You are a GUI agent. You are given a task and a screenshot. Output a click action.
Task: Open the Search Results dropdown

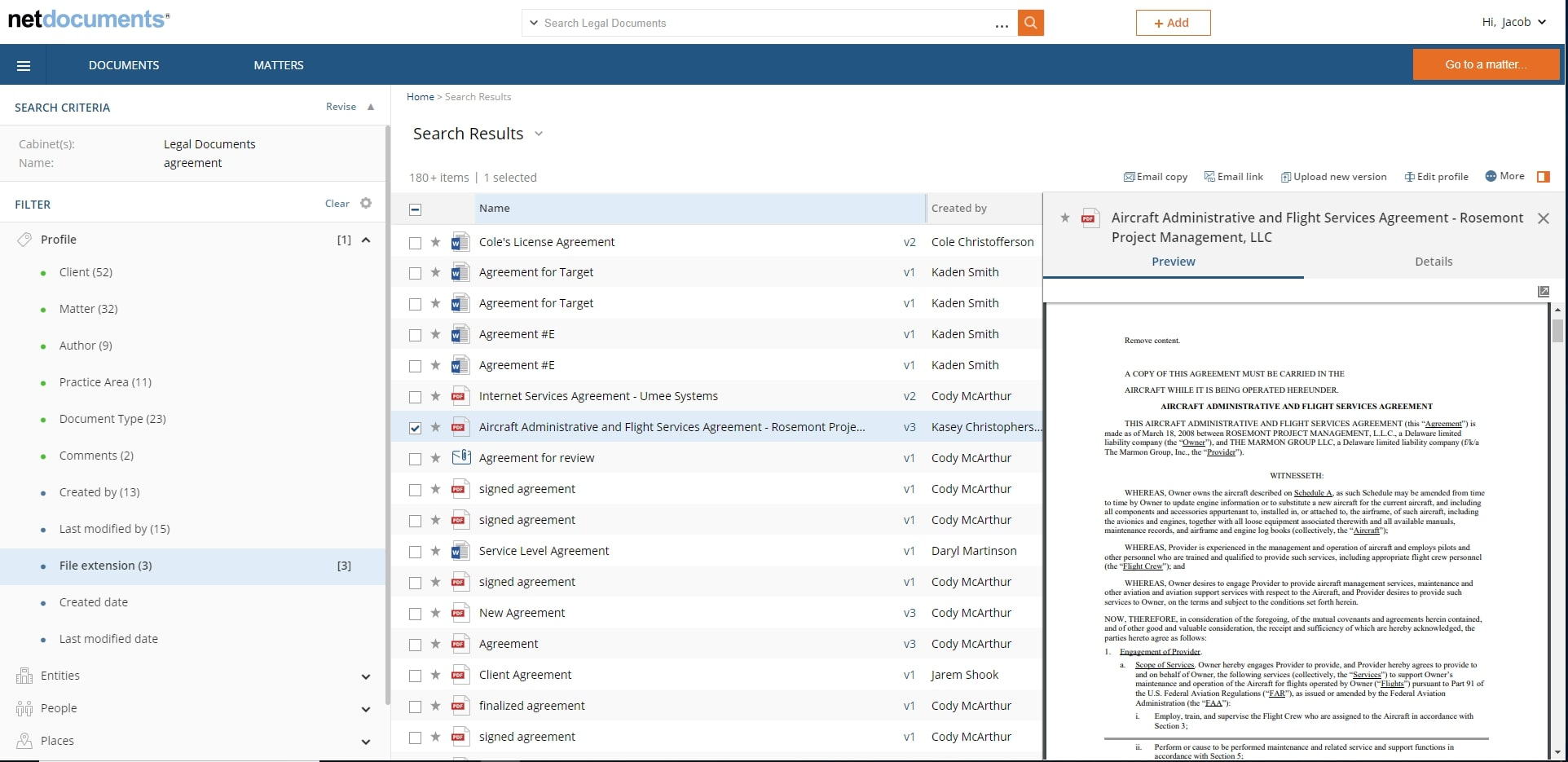point(538,134)
